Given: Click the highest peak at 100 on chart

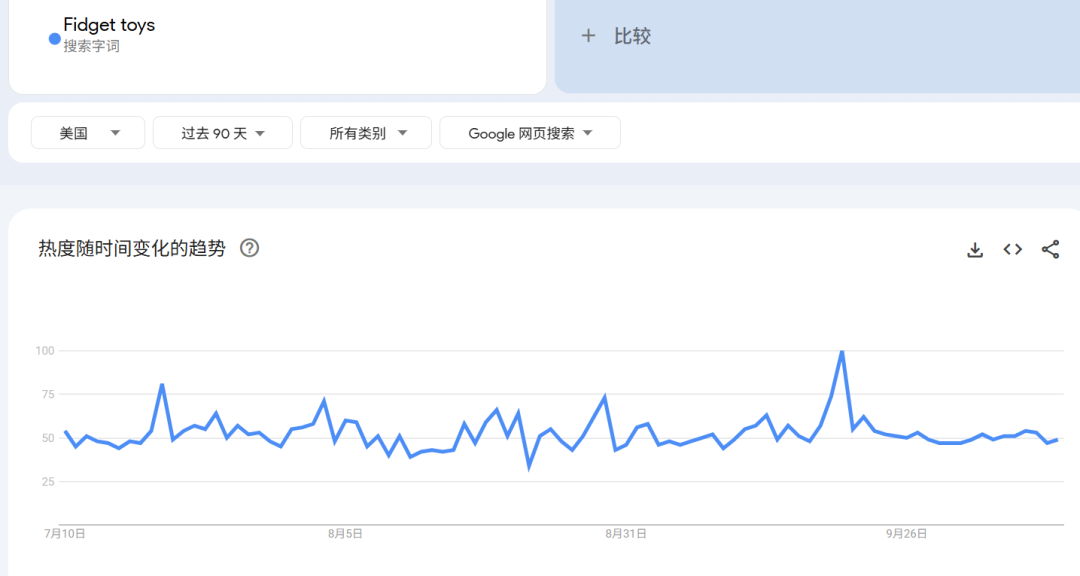Looking at the screenshot, I should pyautogui.click(x=842, y=352).
